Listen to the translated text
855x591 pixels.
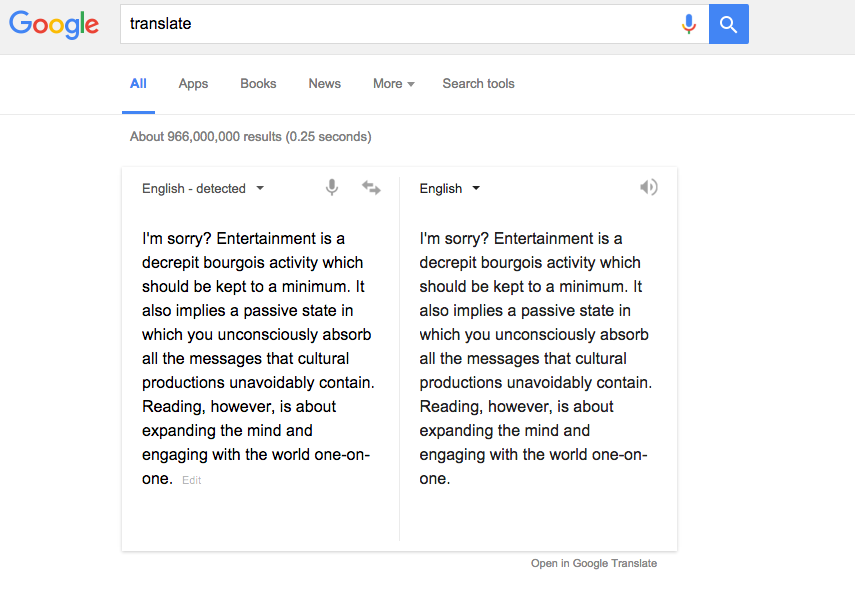pyautogui.click(x=649, y=188)
